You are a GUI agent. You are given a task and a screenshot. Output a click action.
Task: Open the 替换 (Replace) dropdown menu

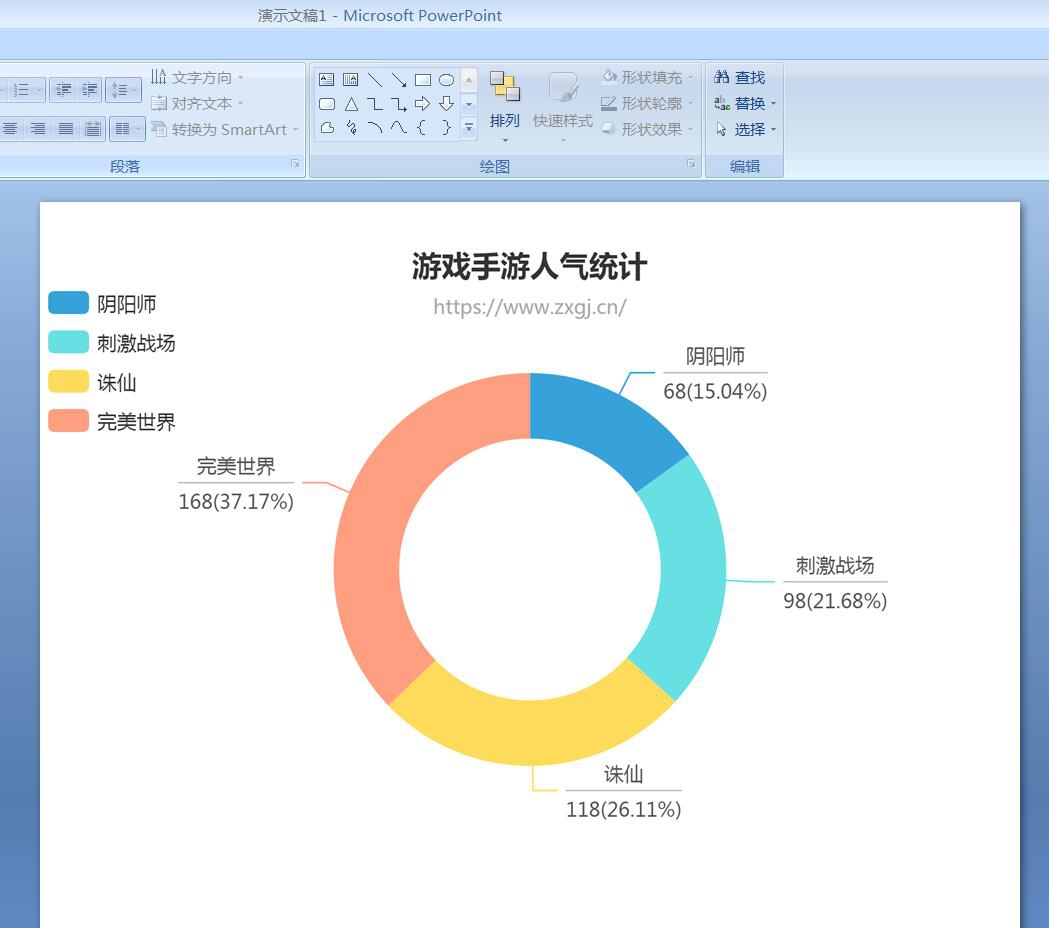(746, 103)
